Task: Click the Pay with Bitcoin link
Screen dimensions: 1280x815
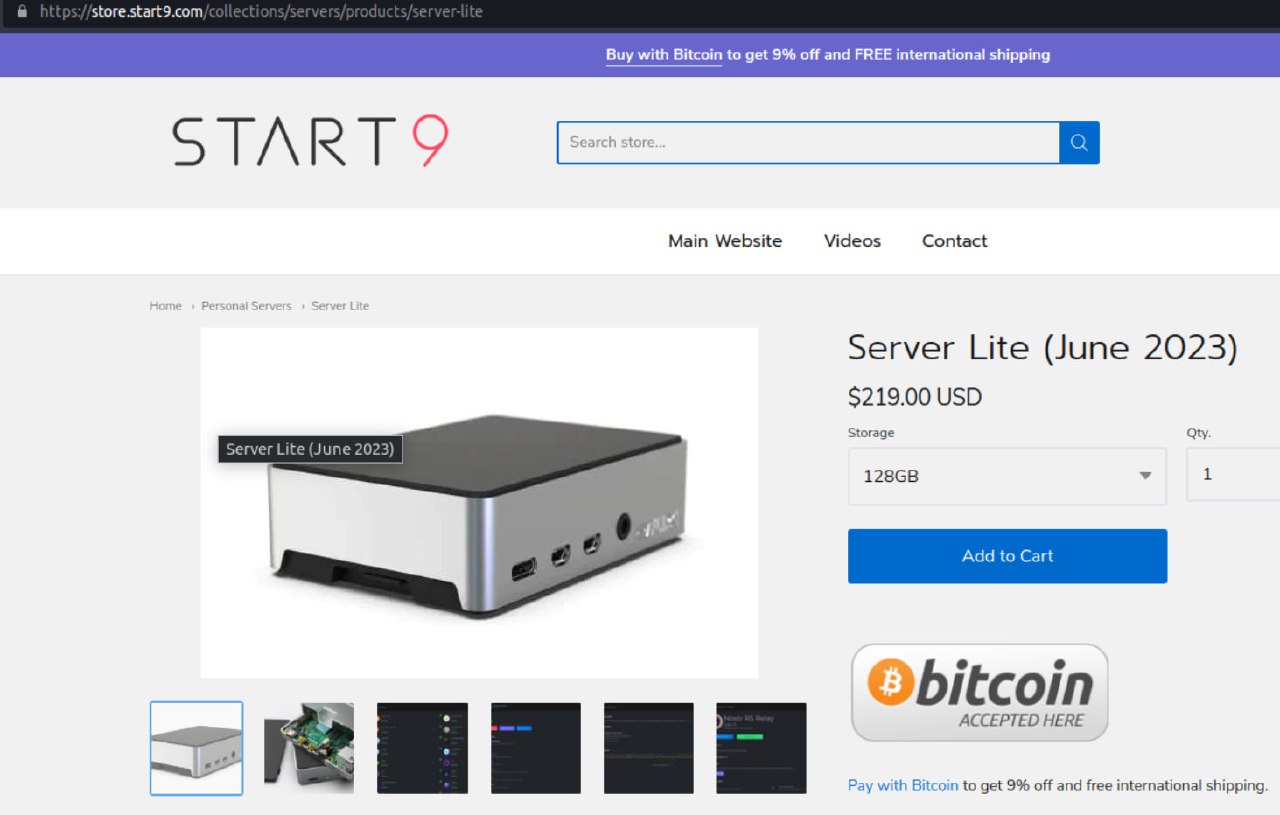Action: point(902,785)
